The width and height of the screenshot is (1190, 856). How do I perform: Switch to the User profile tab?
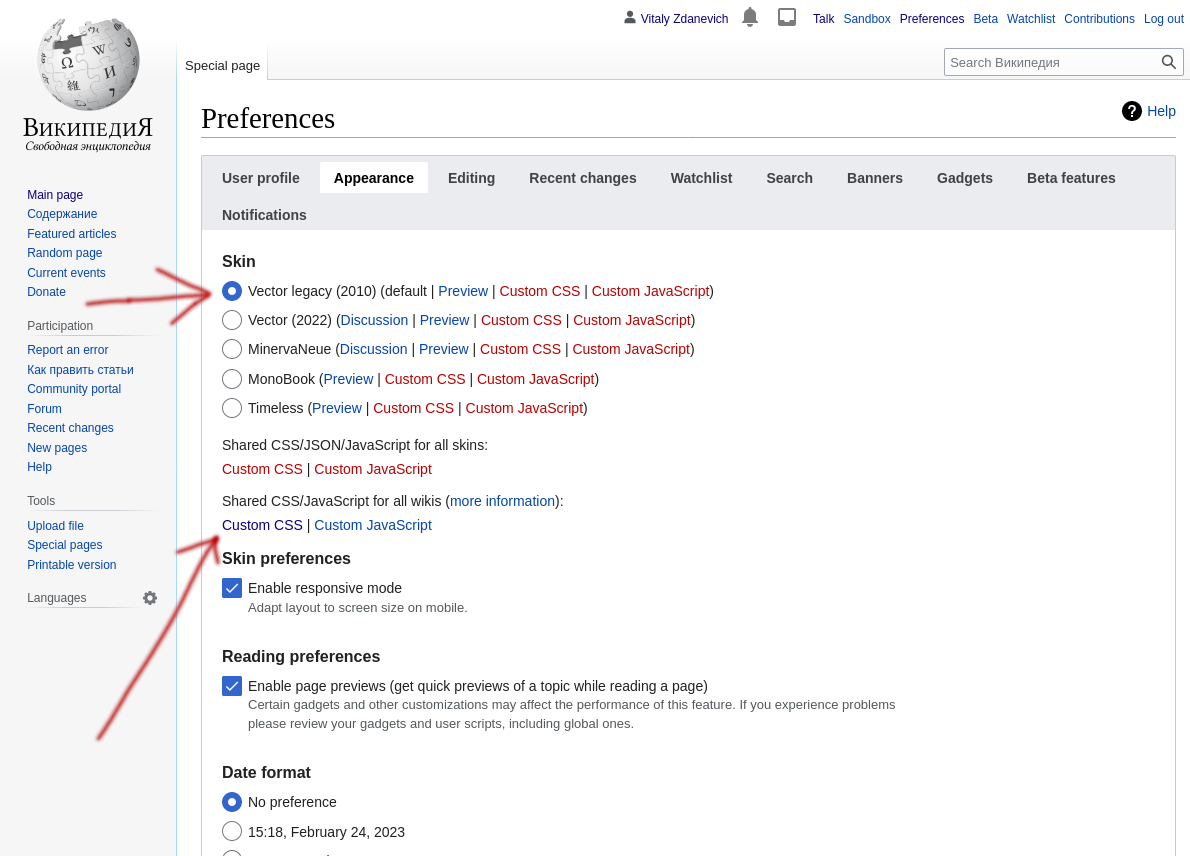(x=260, y=178)
